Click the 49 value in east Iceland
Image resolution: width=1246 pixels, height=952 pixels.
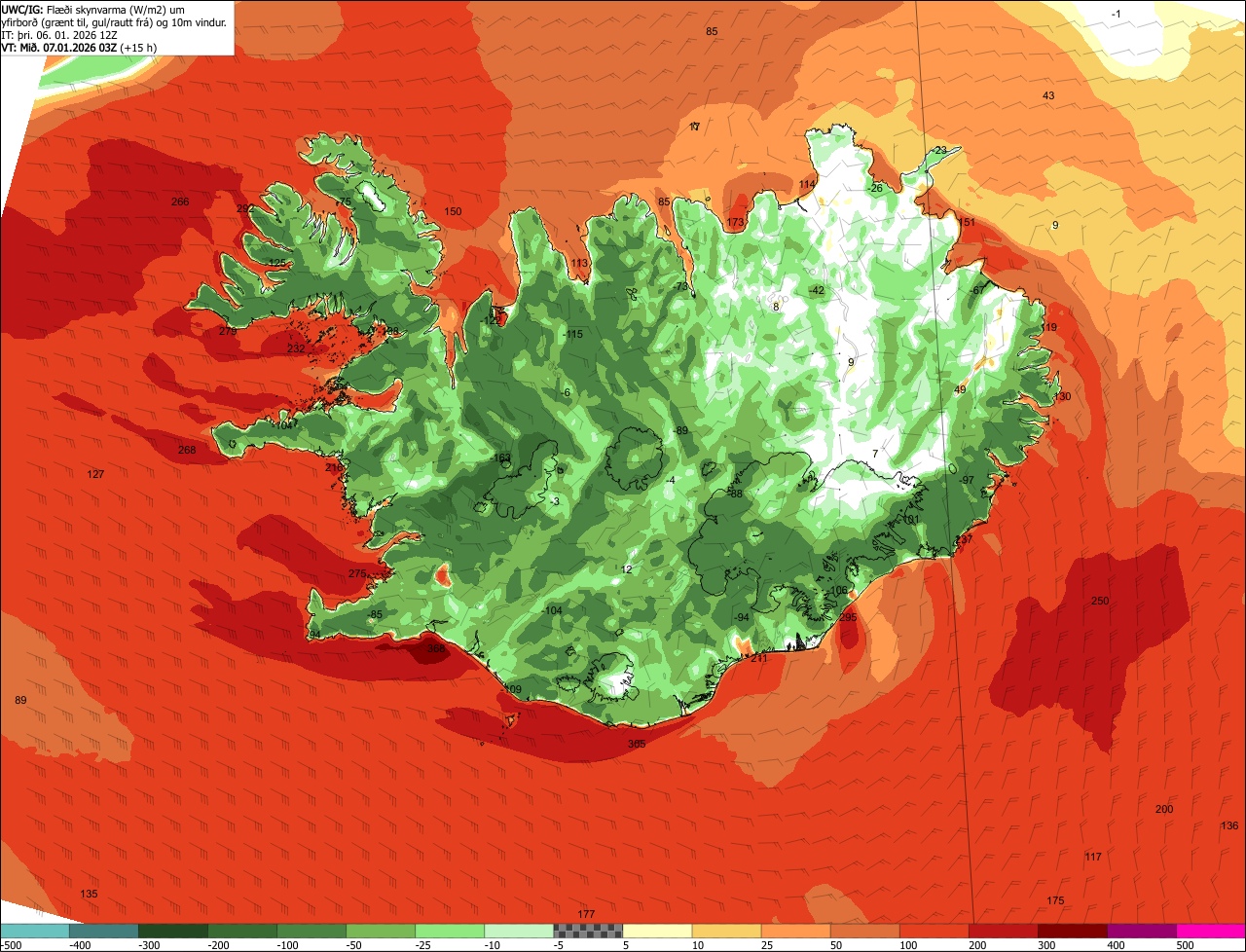click(x=960, y=389)
